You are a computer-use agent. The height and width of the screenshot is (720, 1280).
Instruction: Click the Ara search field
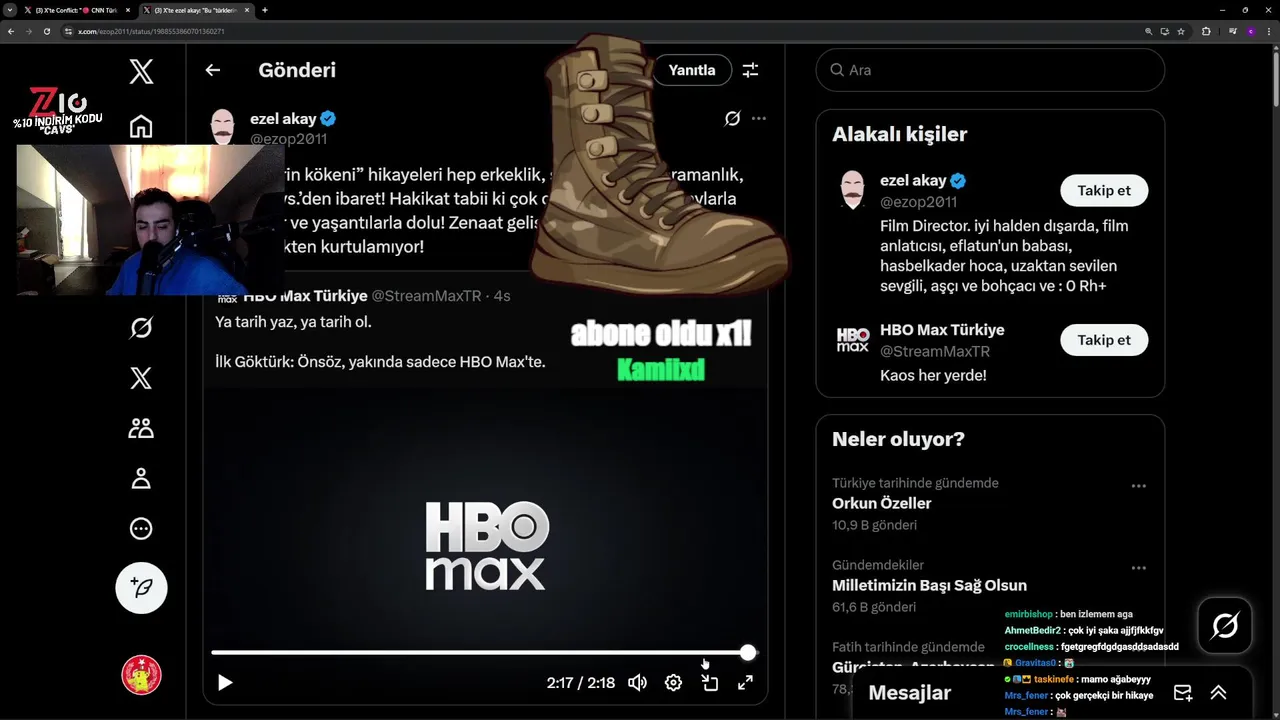click(x=990, y=70)
